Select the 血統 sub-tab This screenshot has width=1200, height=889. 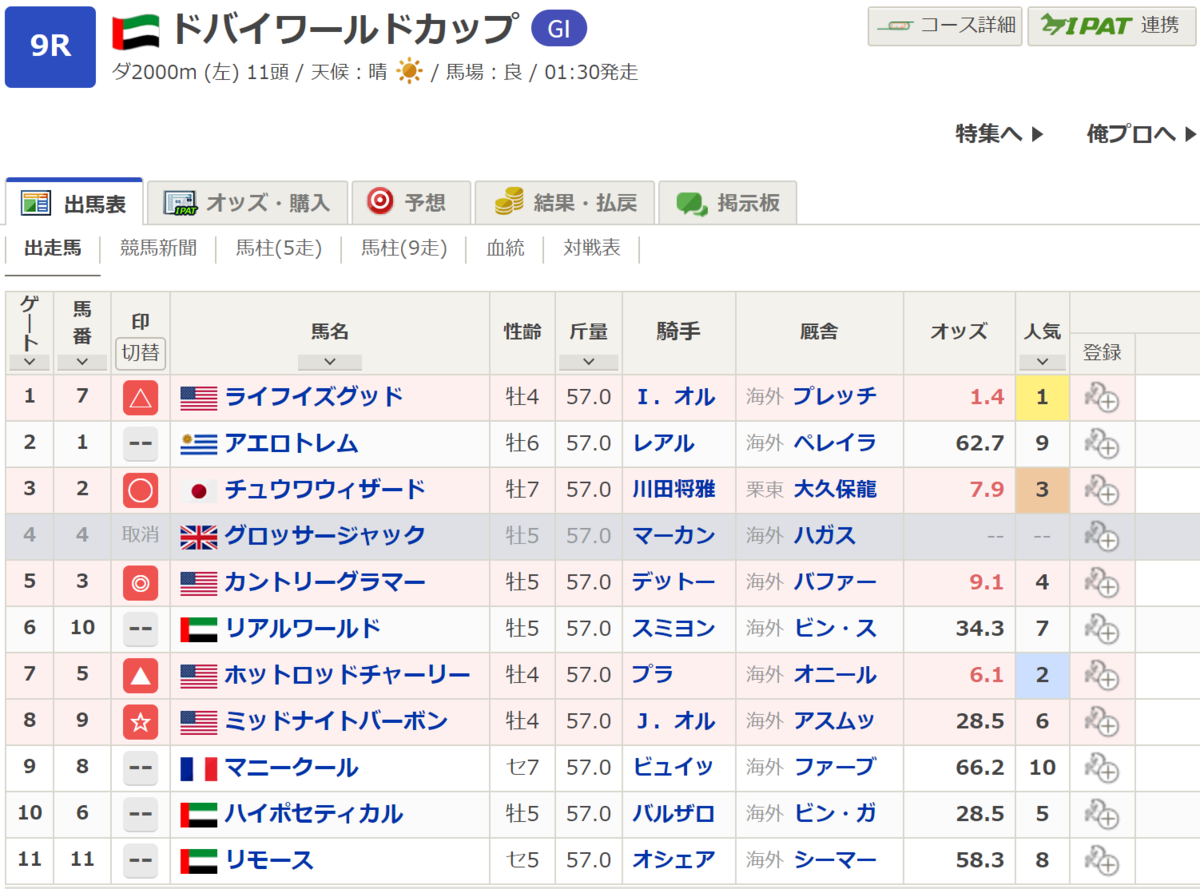[x=506, y=249]
